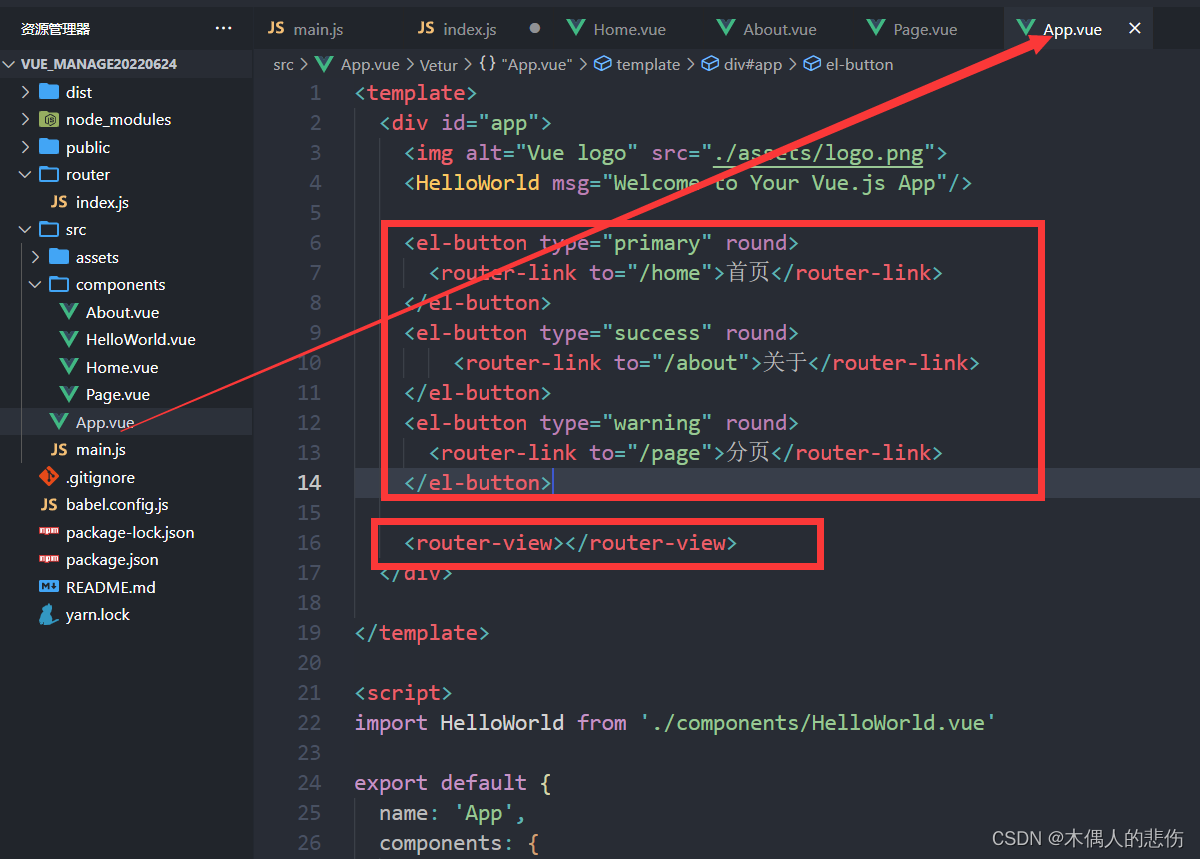Click the src breadcrumb segment
This screenshot has height=859, width=1200.
(x=284, y=64)
